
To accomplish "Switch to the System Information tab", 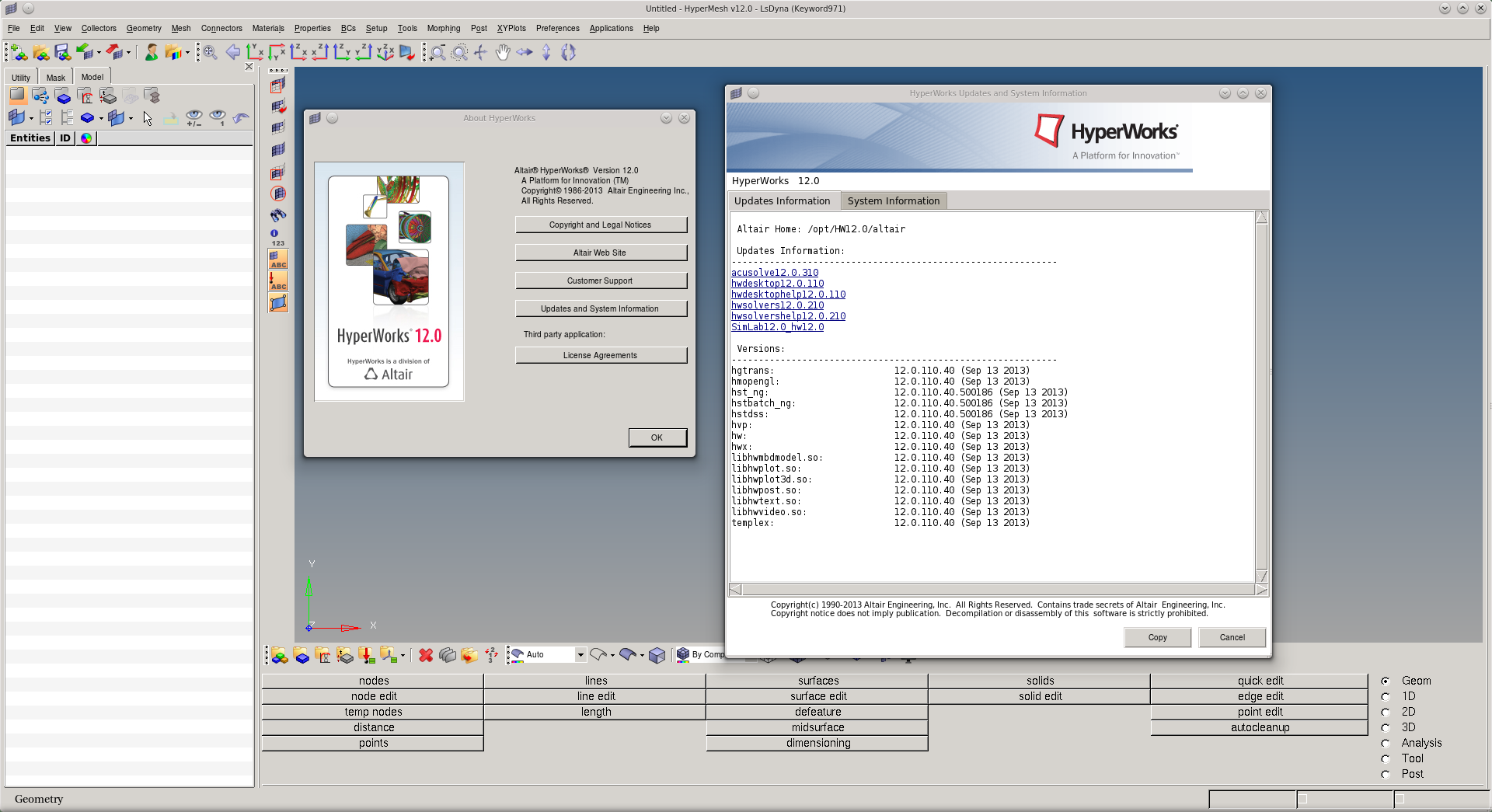I will (893, 200).
